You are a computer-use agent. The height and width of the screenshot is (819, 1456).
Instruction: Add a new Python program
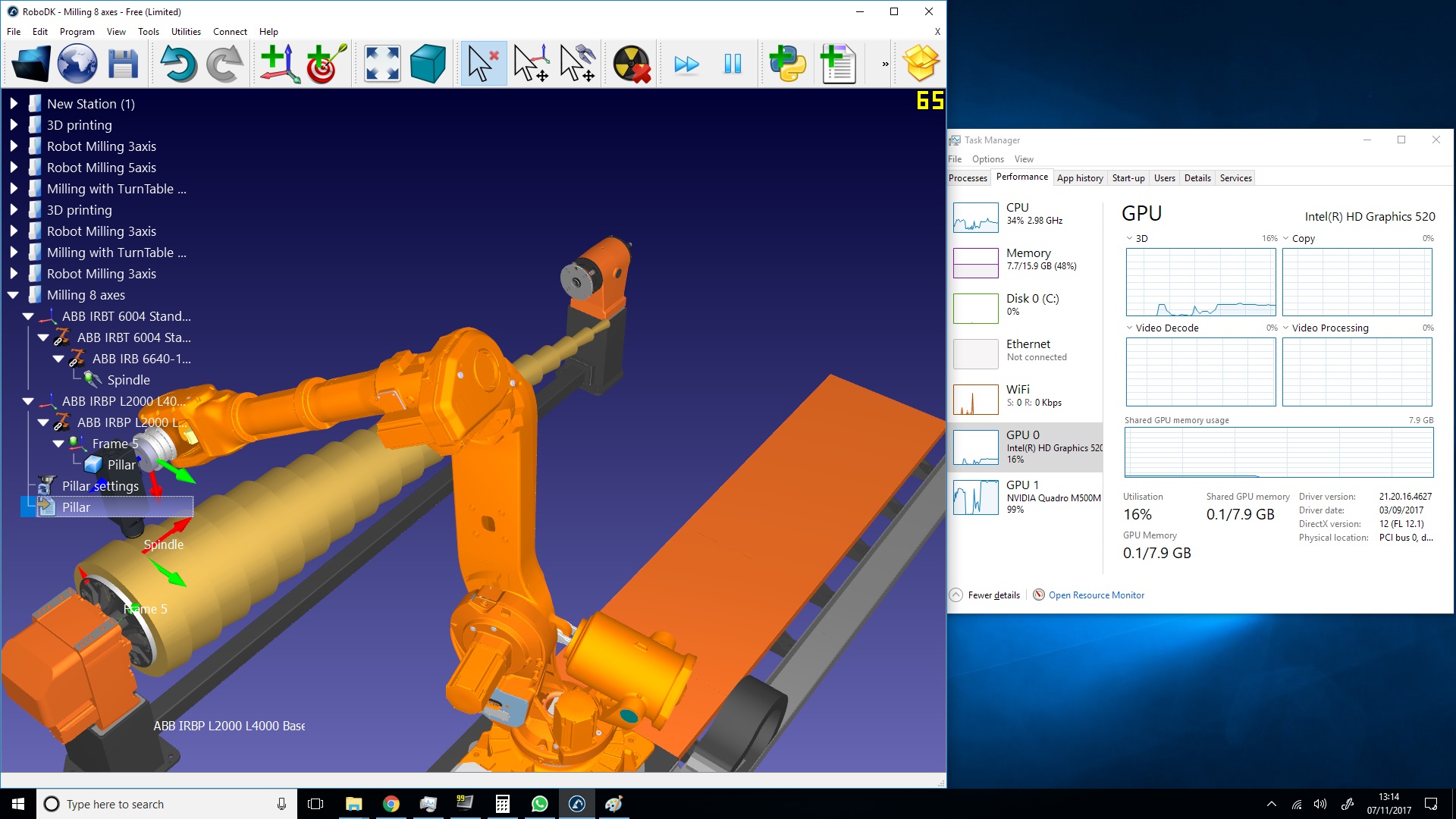(788, 64)
